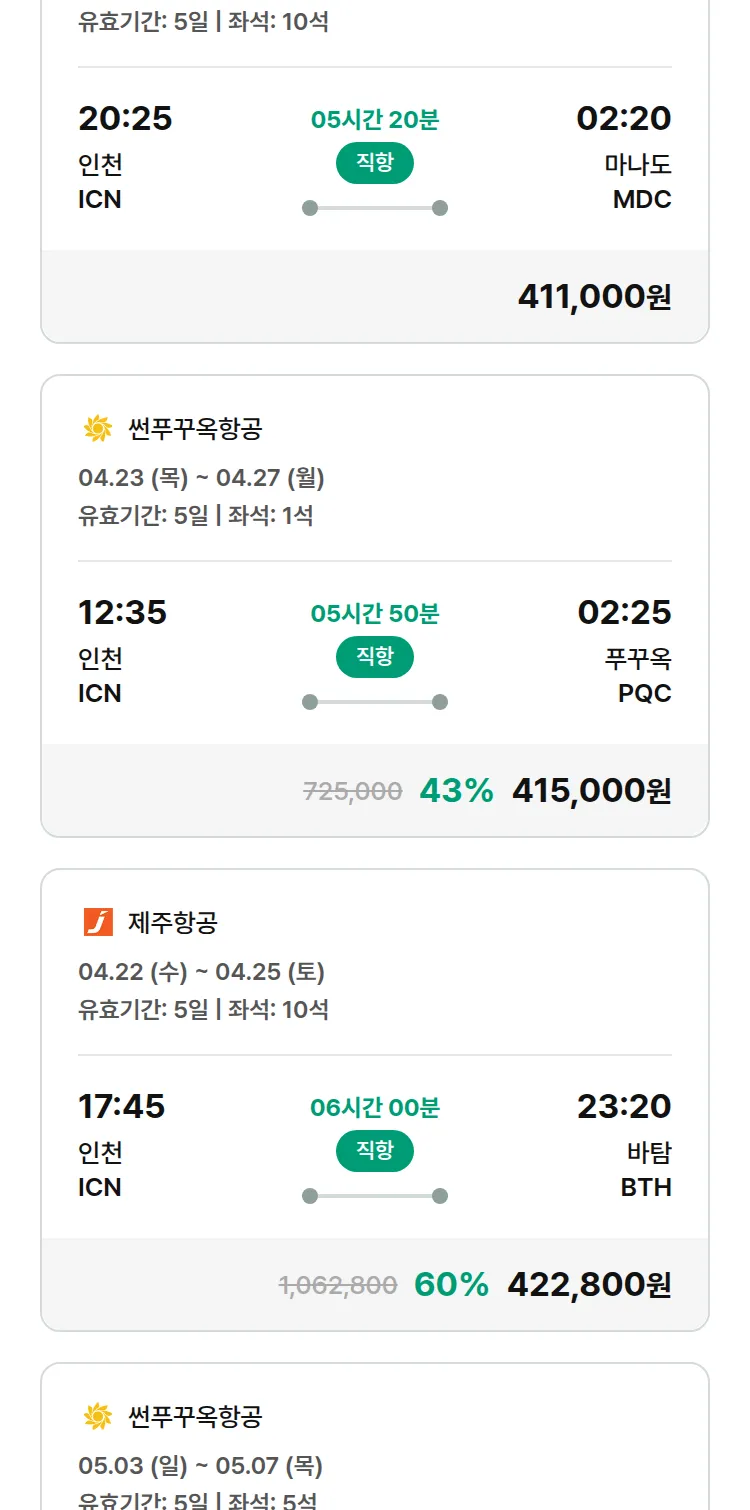Screen dimensions: 750x1510
Task: Choose the 422,800원 Jeju Air fare
Action: (589, 1284)
